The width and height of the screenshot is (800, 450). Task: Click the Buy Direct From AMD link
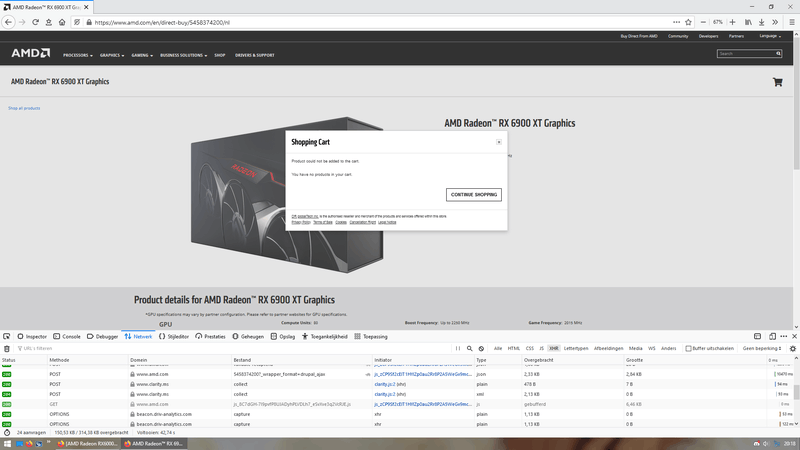[x=639, y=36]
